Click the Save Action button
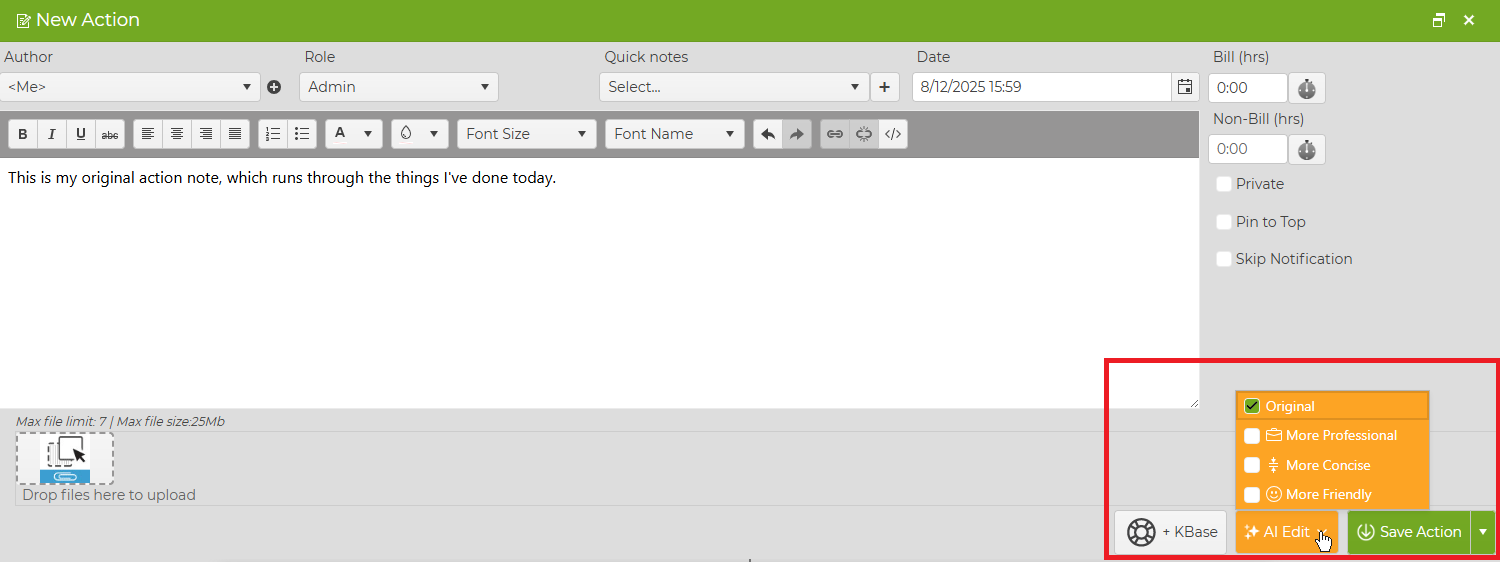 [1409, 532]
